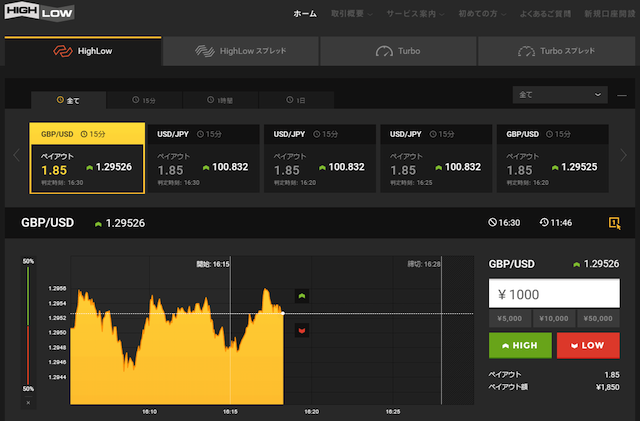Select the GBP/USD 16:20 option card

[552, 158]
